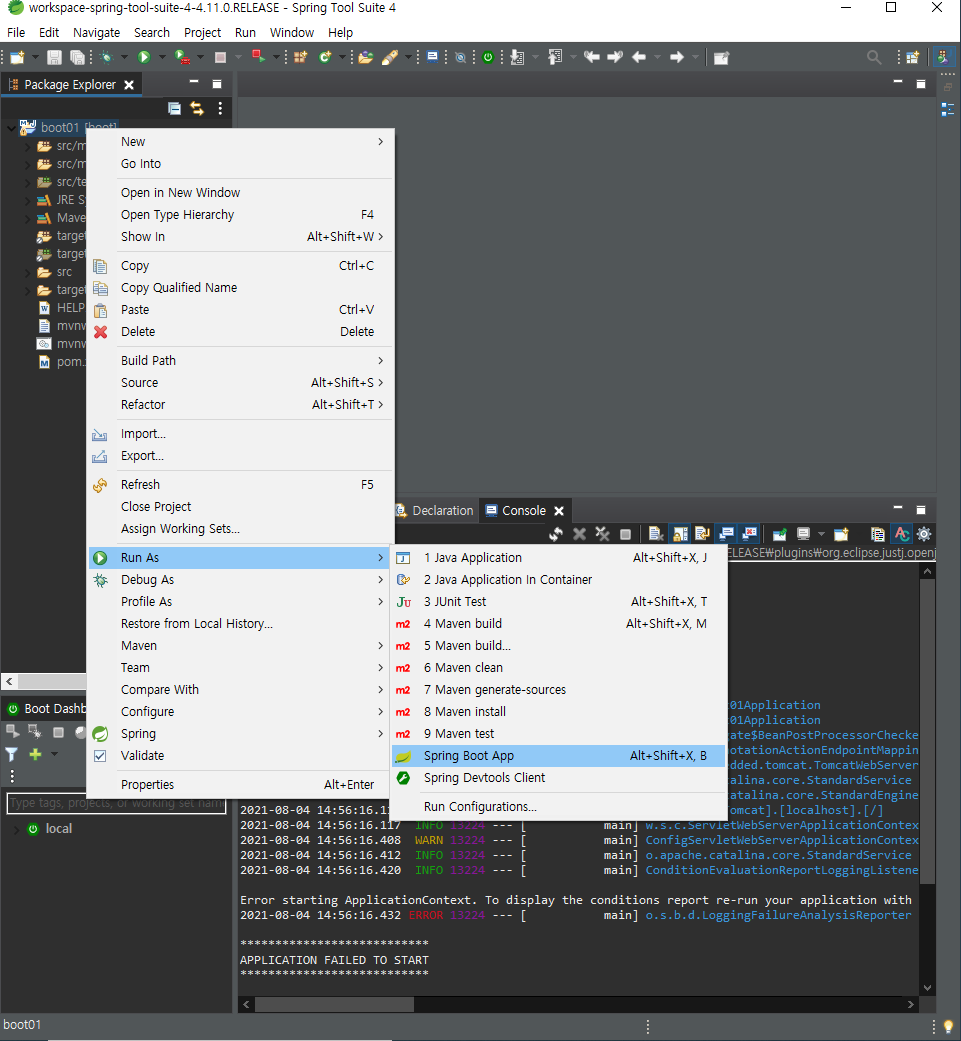Click the Back arrow navigation toolbar icon

pyautogui.click(x=638, y=58)
